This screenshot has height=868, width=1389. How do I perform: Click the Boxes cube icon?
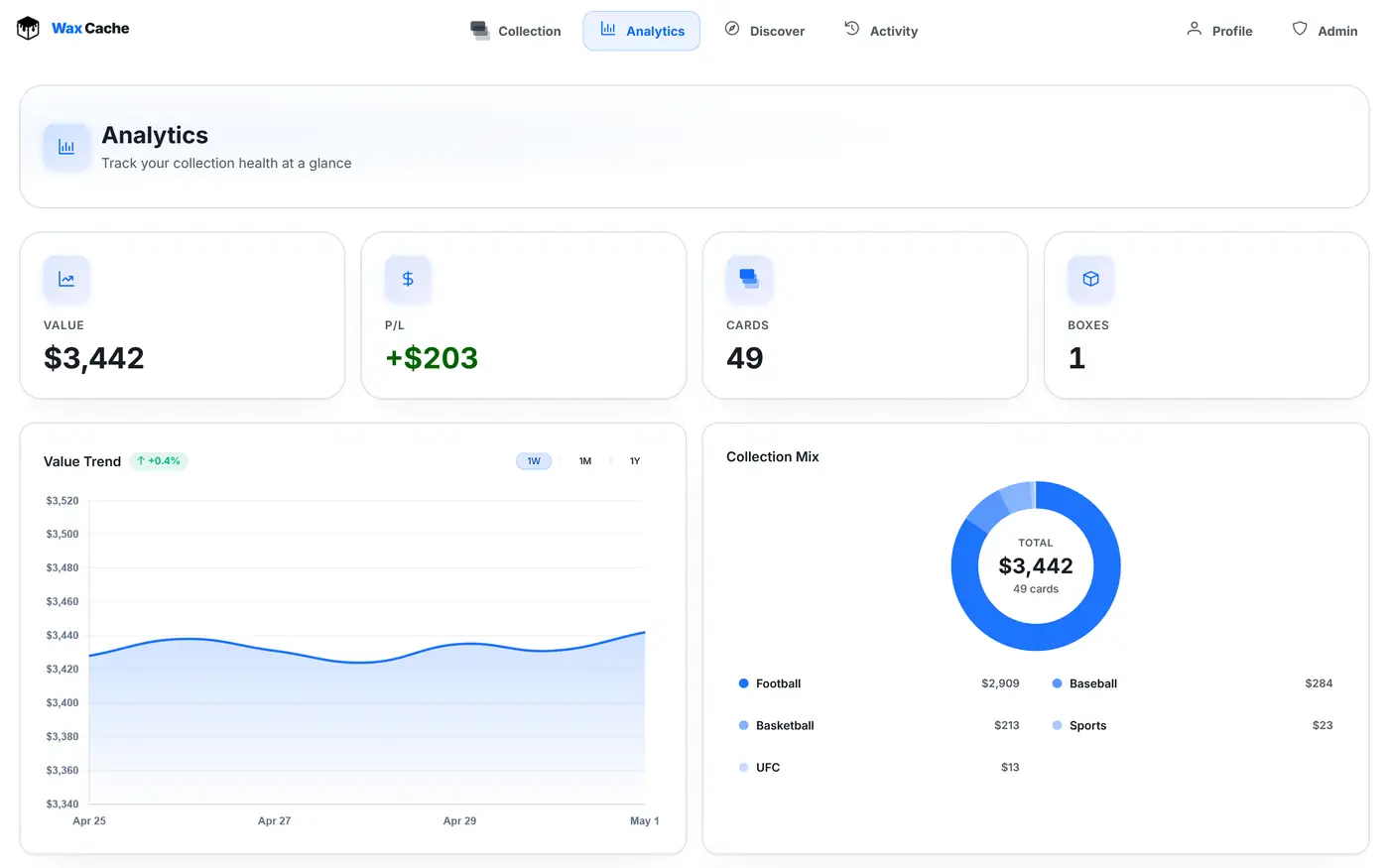tap(1090, 279)
